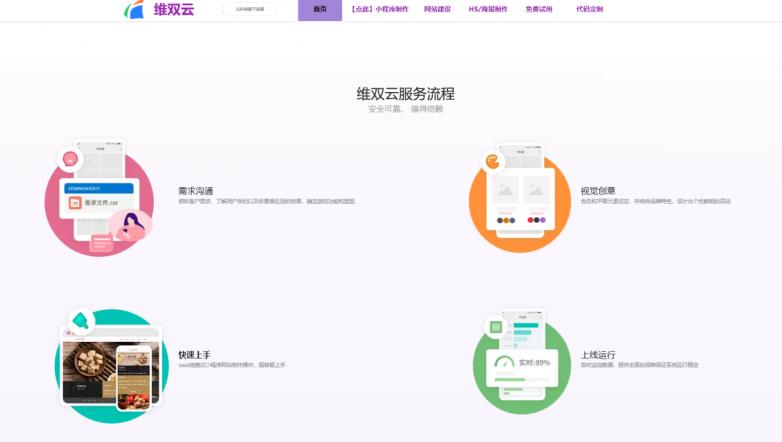Screen dimensions: 782x442
Task: Click the description under 快速上手
Action: coord(232,365)
